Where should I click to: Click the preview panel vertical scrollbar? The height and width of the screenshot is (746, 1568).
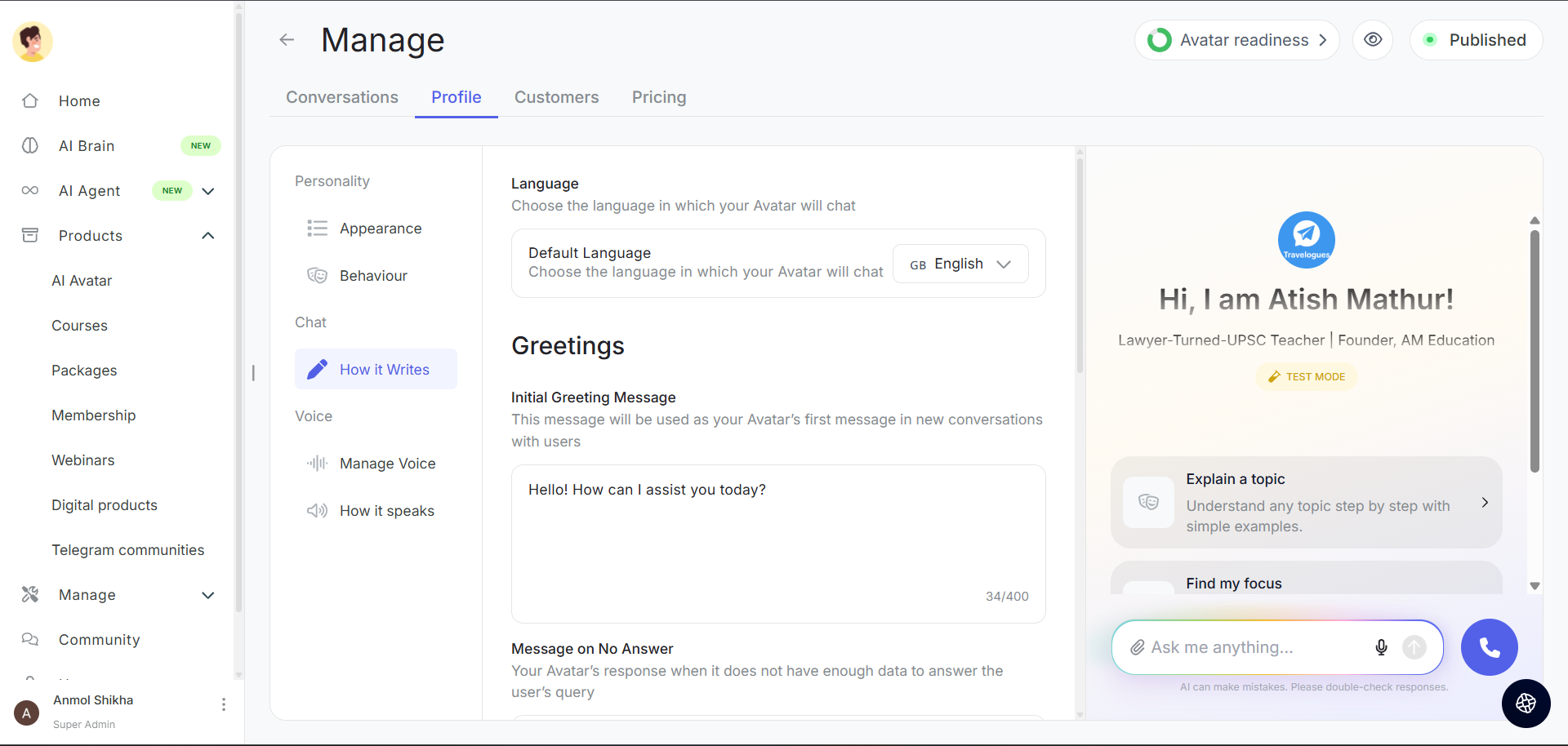click(x=1535, y=351)
